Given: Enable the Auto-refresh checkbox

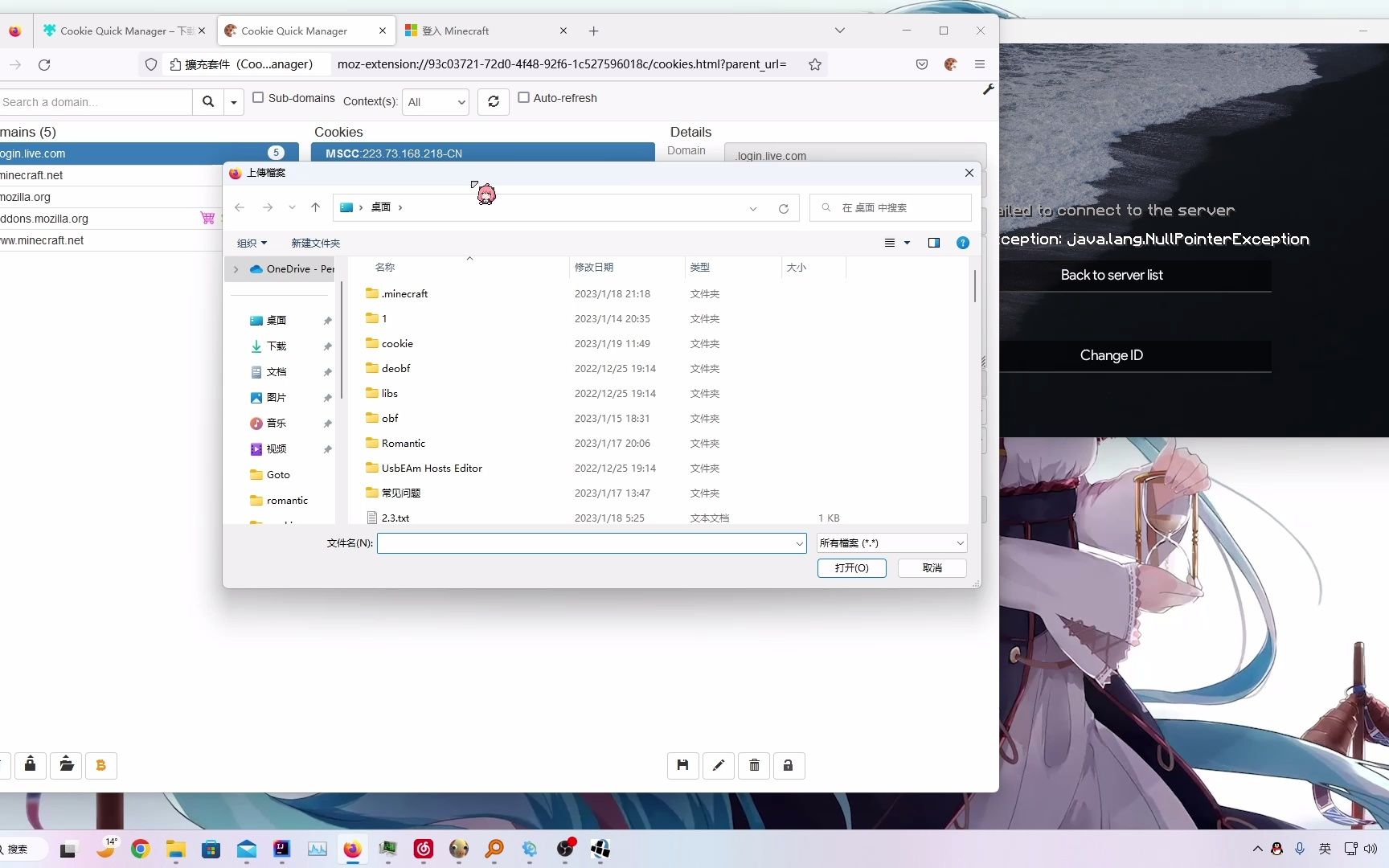Looking at the screenshot, I should pyautogui.click(x=523, y=97).
